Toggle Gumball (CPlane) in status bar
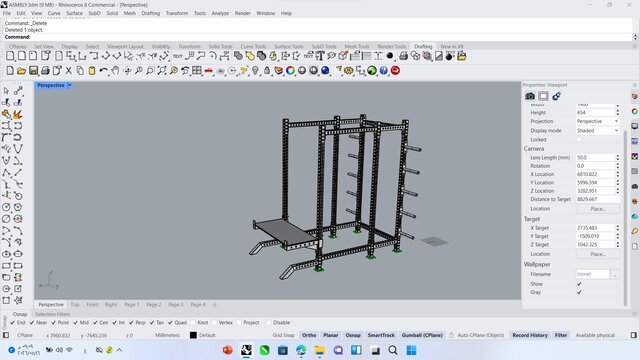Viewport: 640px width, 360px height. tap(422, 335)
